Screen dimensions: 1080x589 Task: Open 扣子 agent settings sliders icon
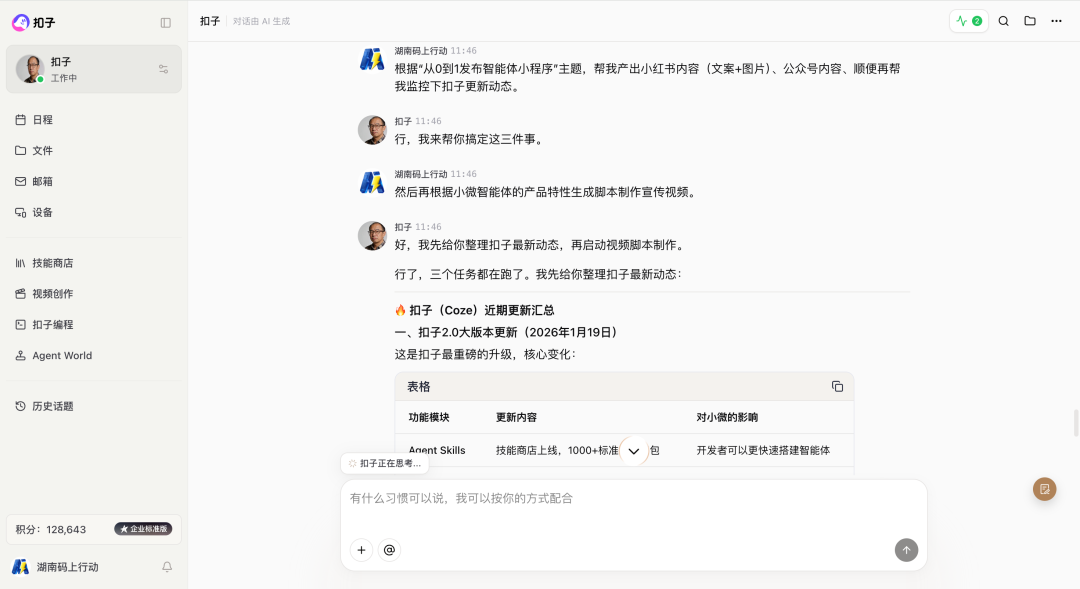163,69
